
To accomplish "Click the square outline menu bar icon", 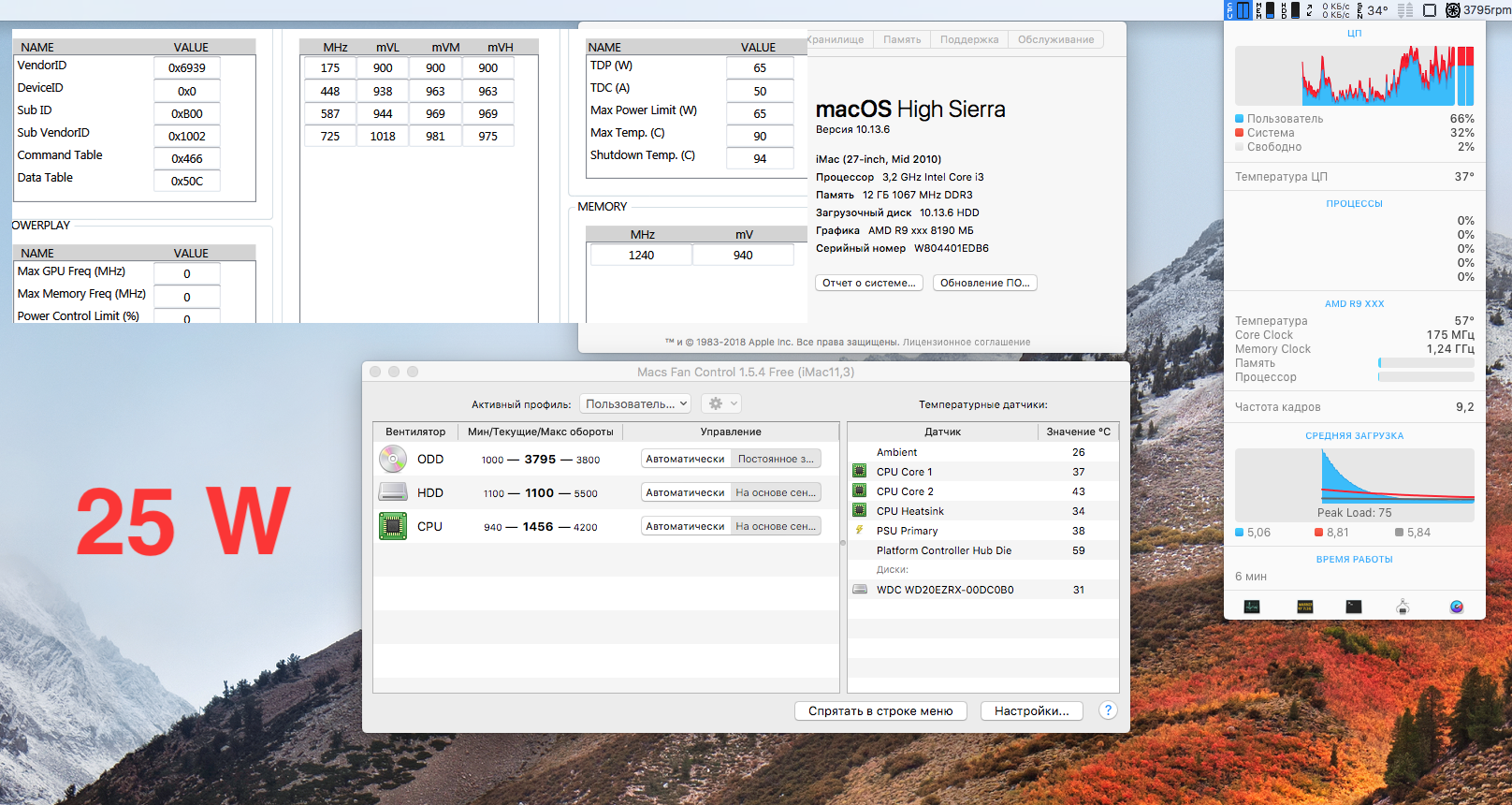I will point(1430,10).
